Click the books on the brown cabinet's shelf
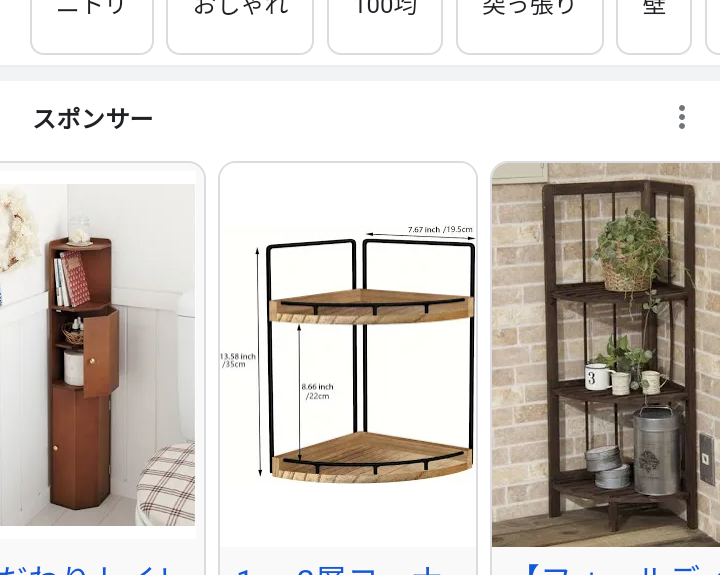This screenshot has height=575, width=720. (x=71, y=279)
